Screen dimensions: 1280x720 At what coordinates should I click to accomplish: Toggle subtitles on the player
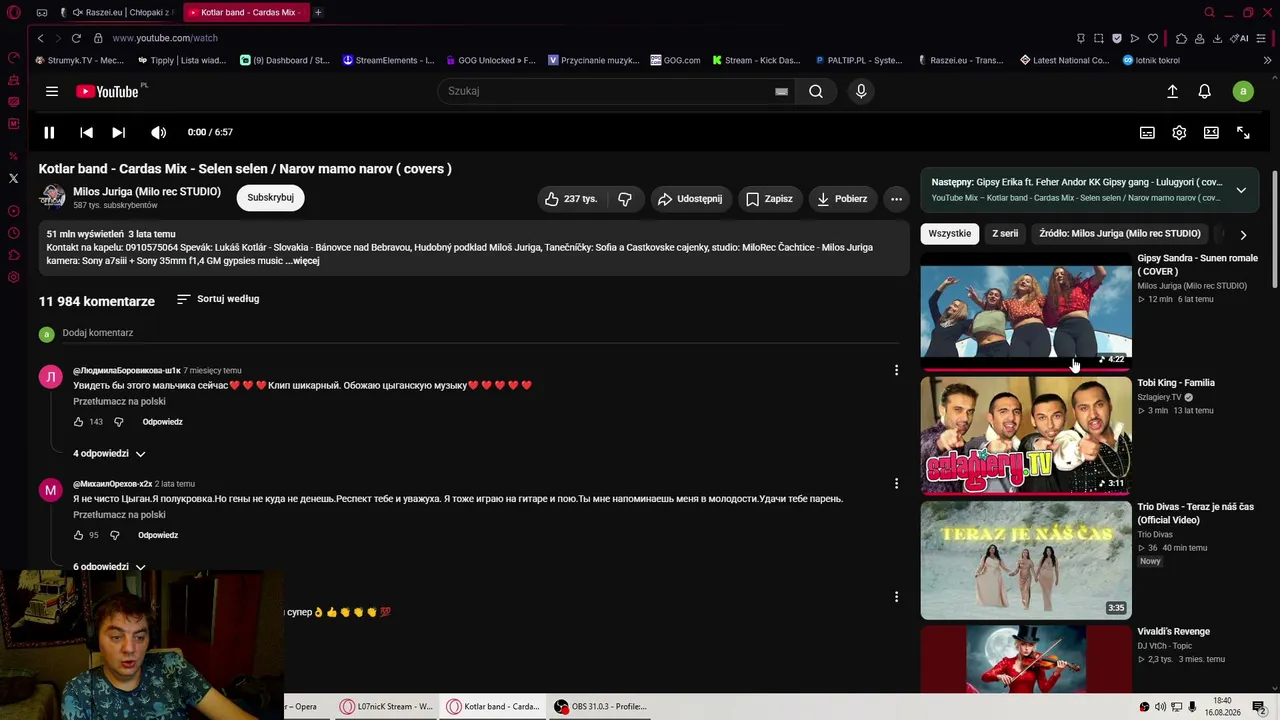click(x=1147, y=132)
